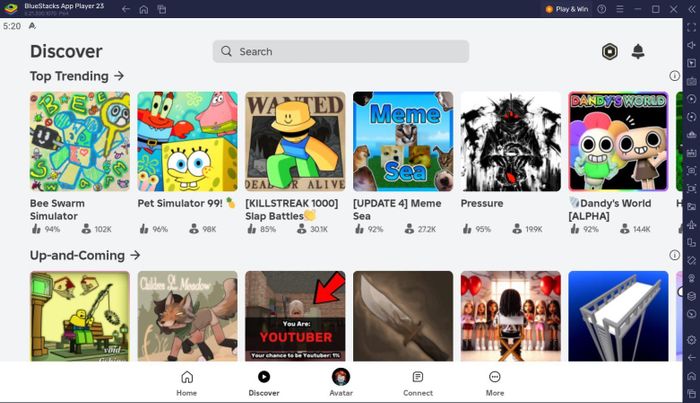Open the white bridge game thumbnail
This screenshot has height=403, width=700.
coord(618,316)
